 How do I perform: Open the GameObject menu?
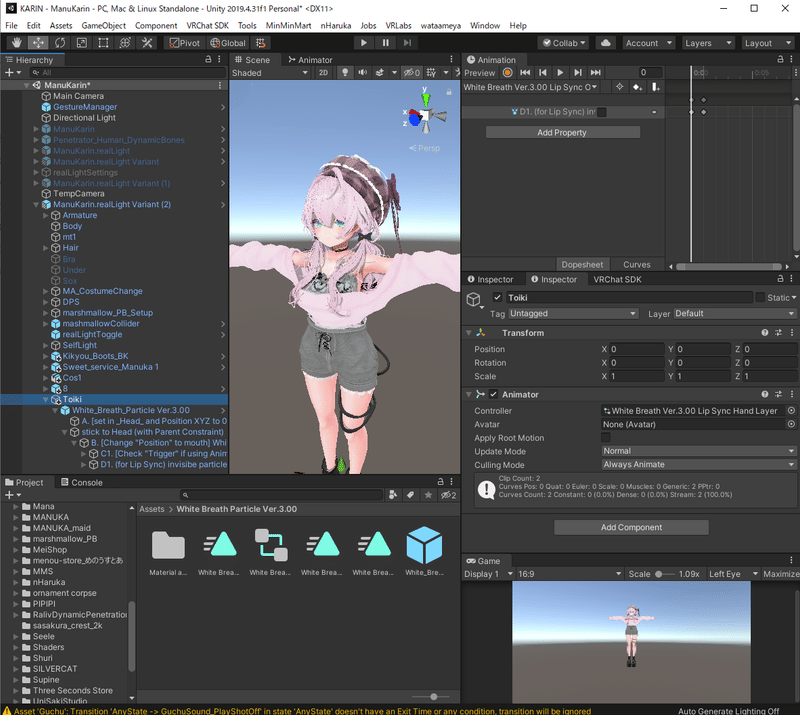tap(104, 26)
